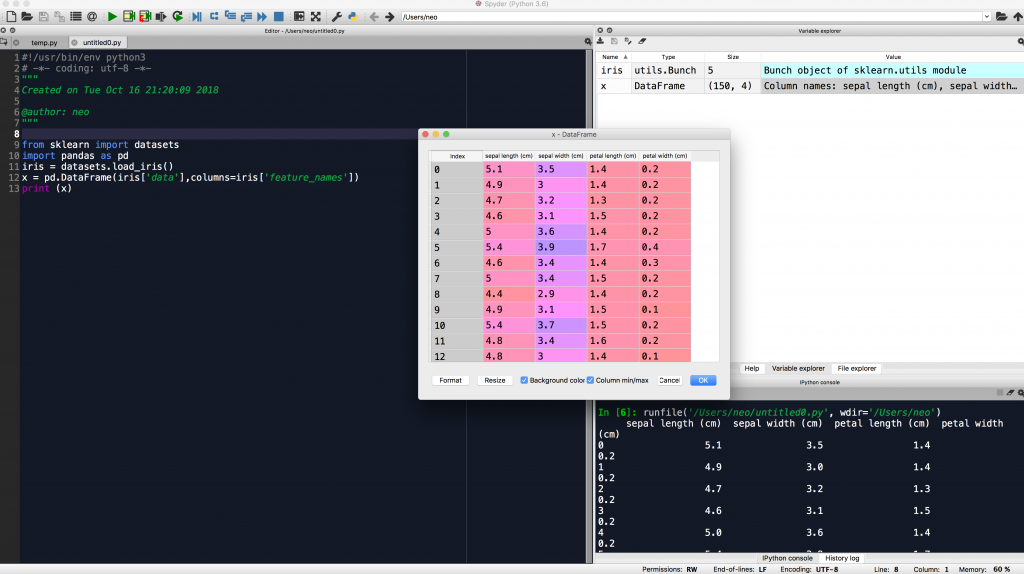Go back with left arrow icon

[374, 16]
